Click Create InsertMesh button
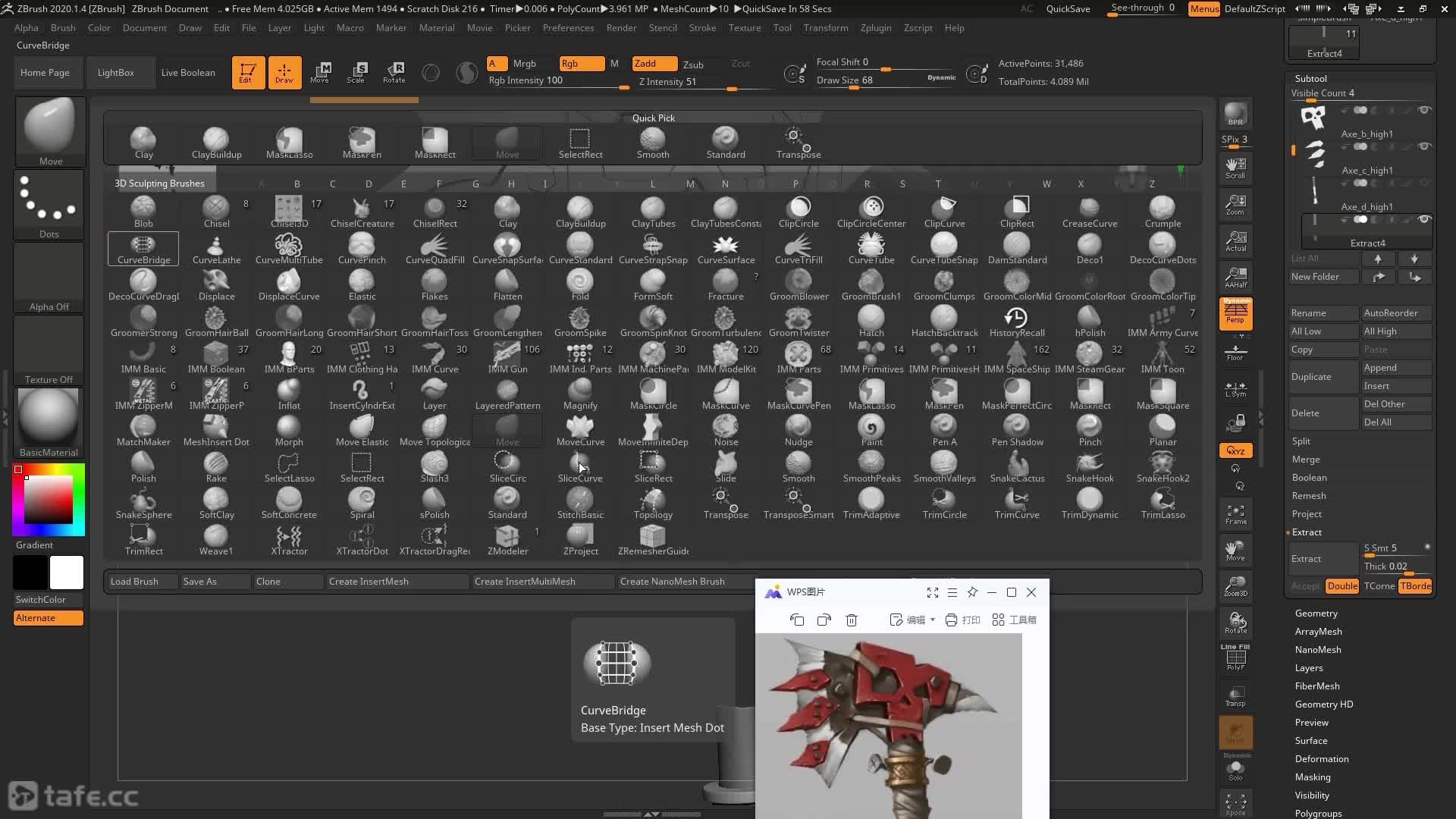This screenshot has width=1456, height=819. (397, 581)
